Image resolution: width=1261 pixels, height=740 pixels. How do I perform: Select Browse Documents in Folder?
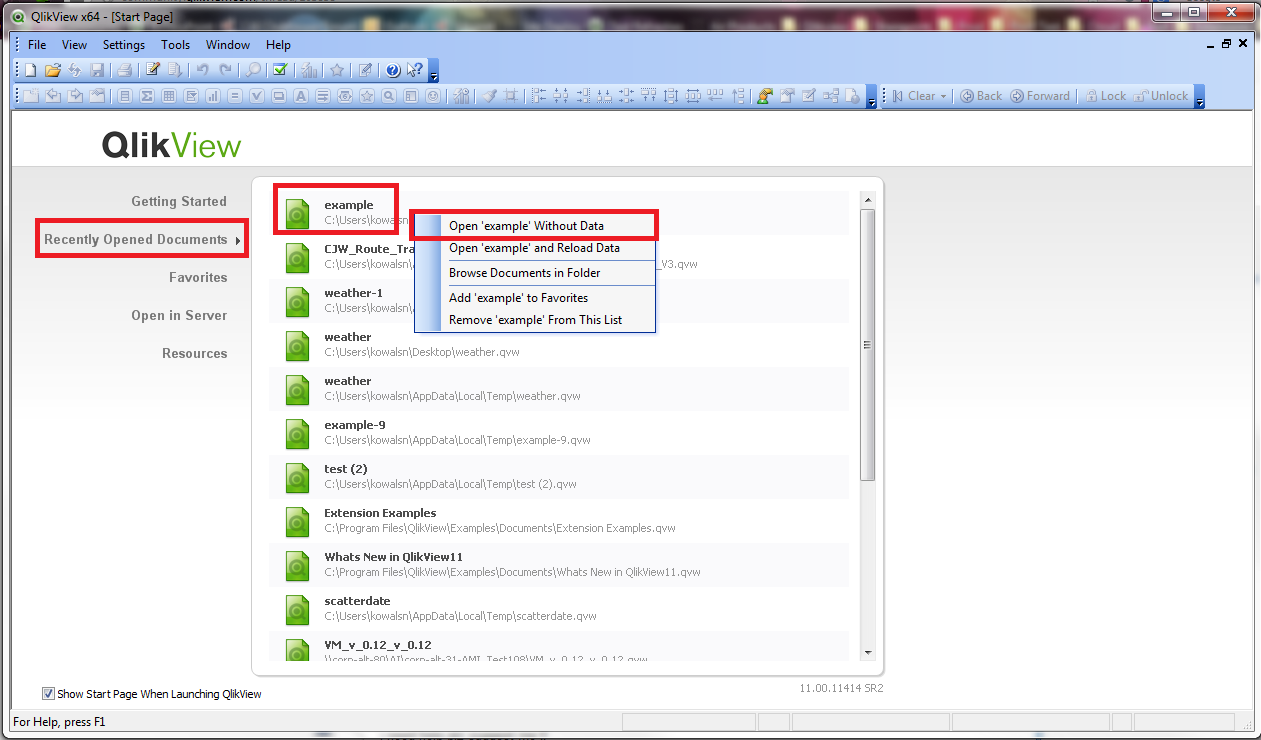535,273
